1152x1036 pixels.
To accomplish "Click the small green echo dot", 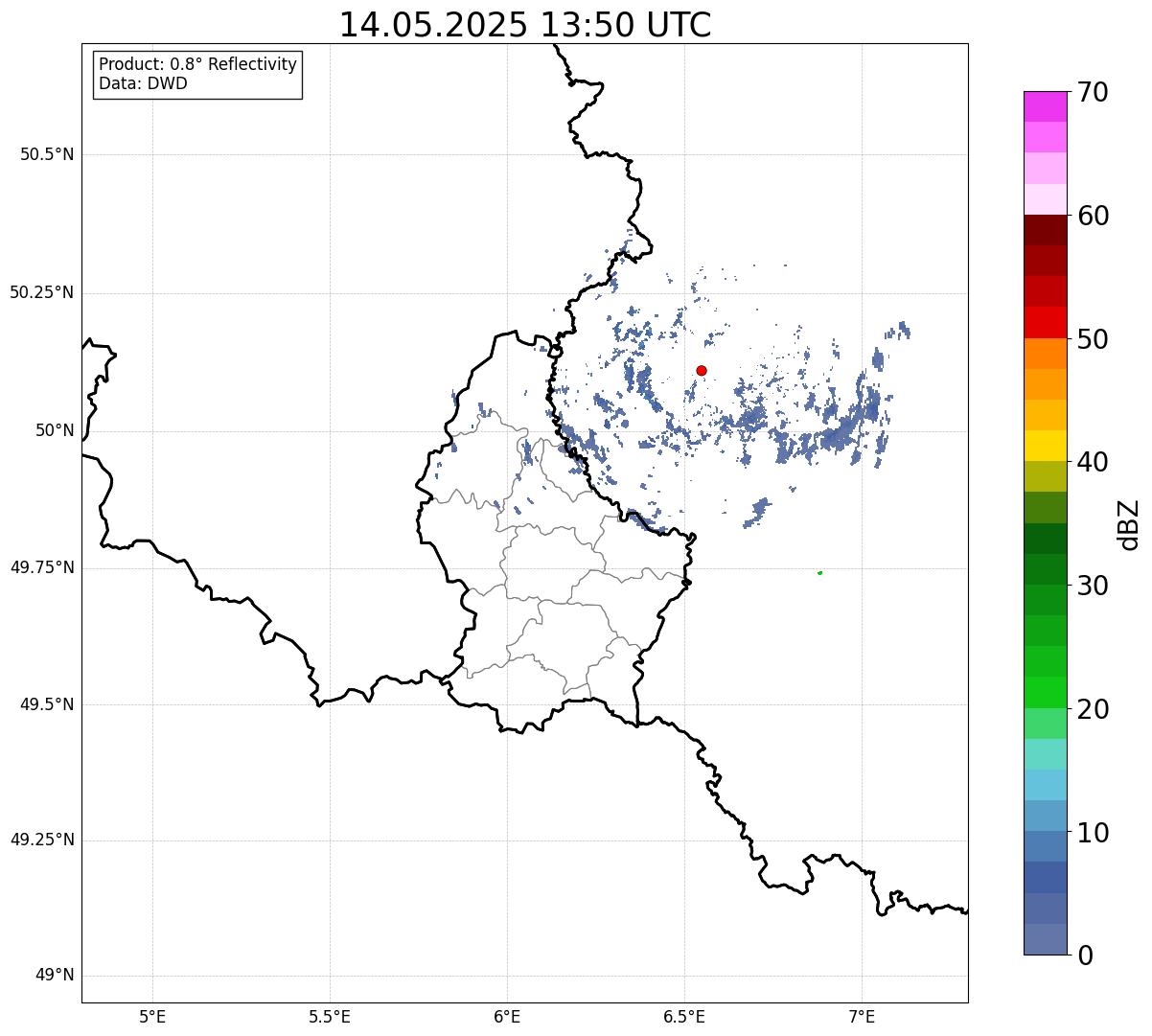I will click(x=819, y=572).
